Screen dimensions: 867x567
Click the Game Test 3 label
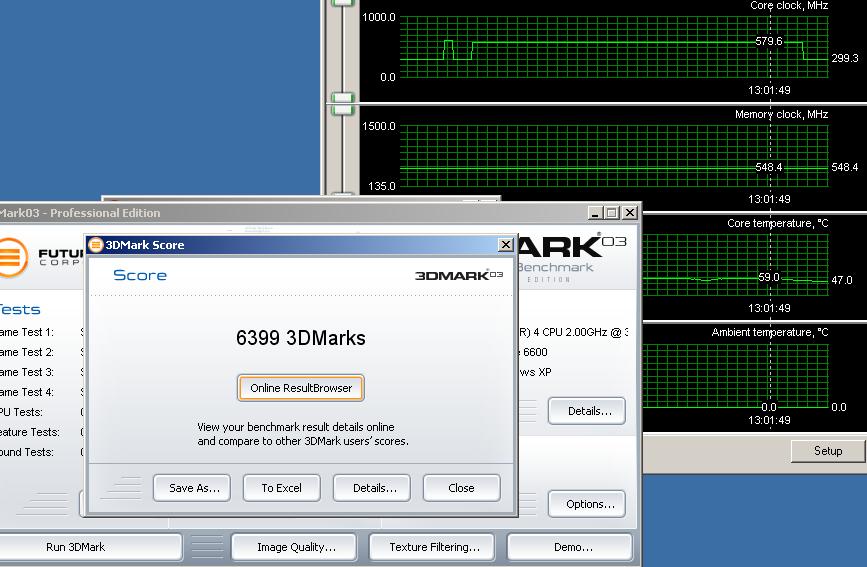pyautogui.click(x=27, y=372)
